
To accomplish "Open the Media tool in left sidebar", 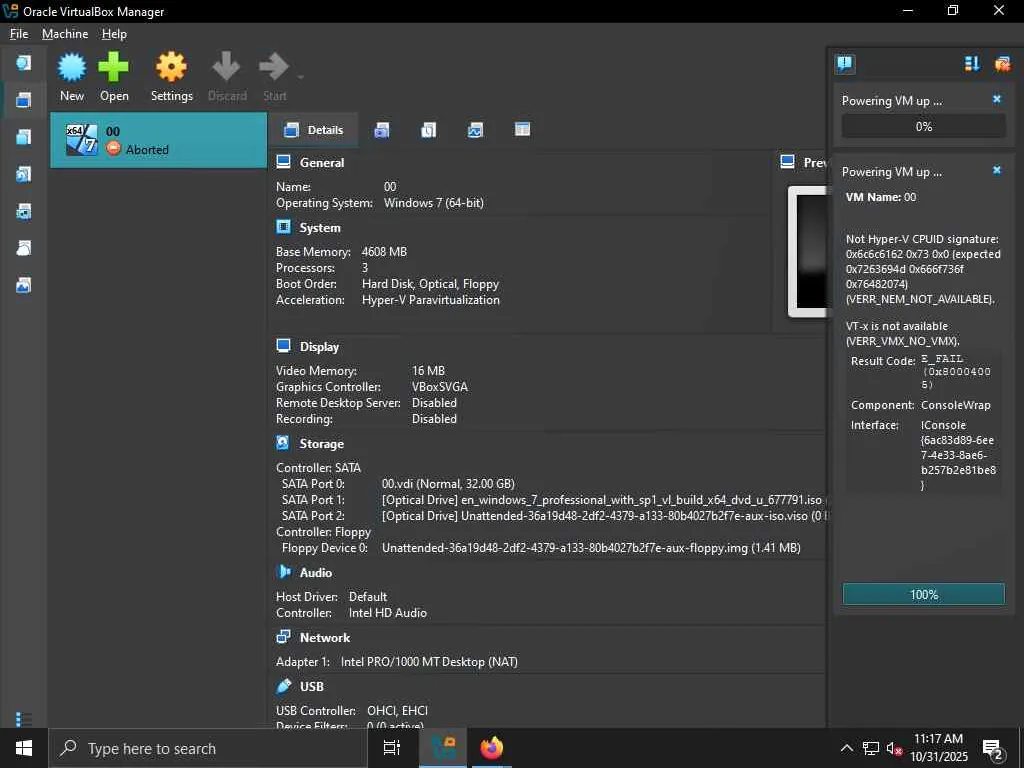I will [24, 174].
